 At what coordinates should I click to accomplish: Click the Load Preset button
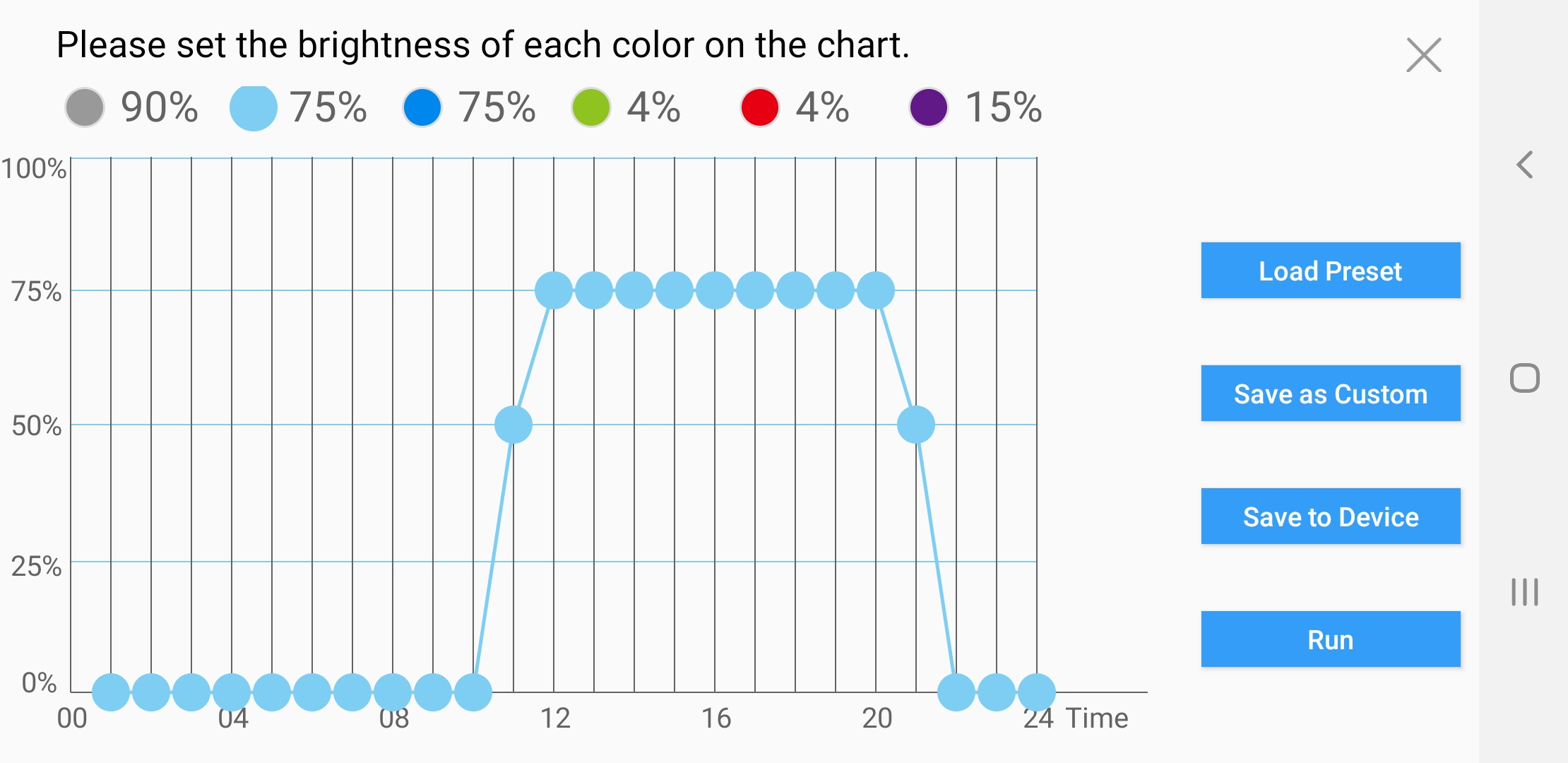point(1331,271)
